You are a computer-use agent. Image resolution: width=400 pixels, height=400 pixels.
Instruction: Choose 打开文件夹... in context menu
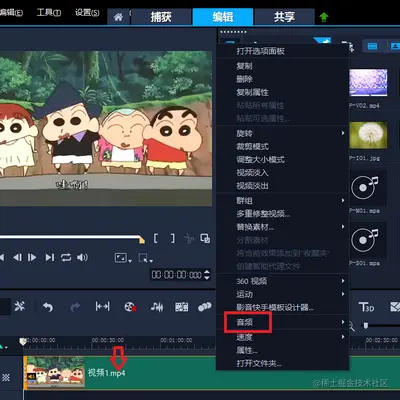282,363
